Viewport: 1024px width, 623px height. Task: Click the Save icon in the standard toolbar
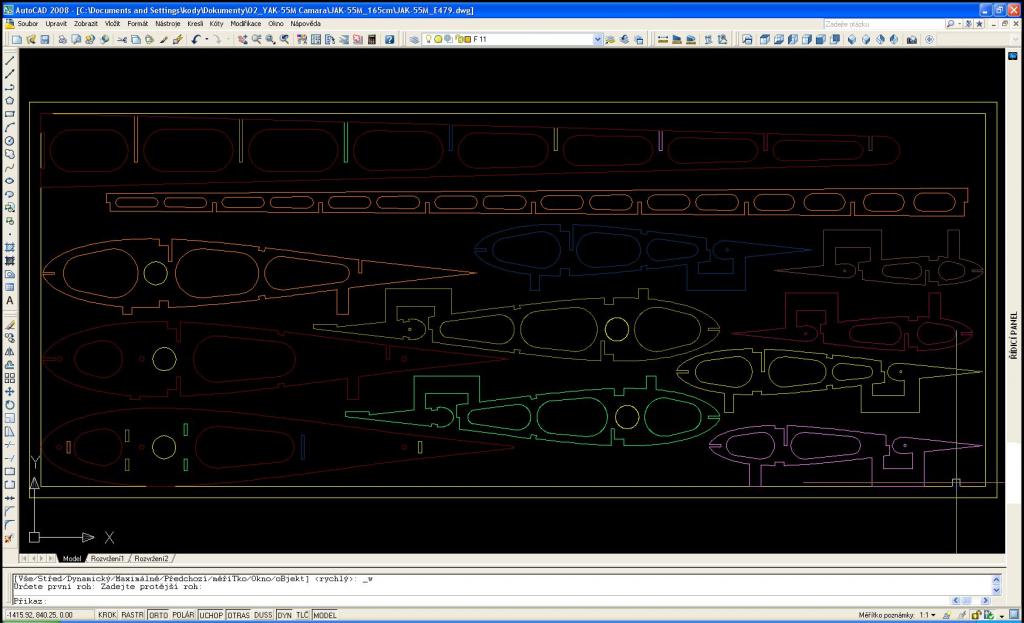click(x=44, y=39)
